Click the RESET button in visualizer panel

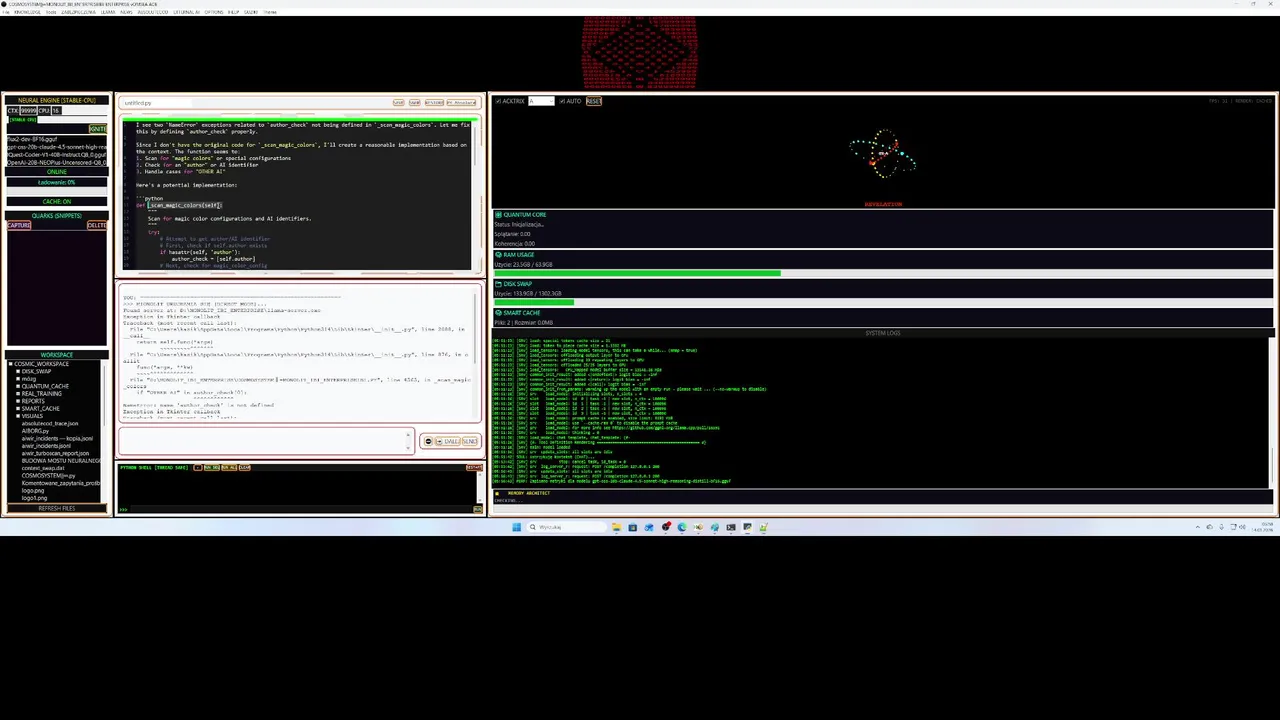(594, 101)
